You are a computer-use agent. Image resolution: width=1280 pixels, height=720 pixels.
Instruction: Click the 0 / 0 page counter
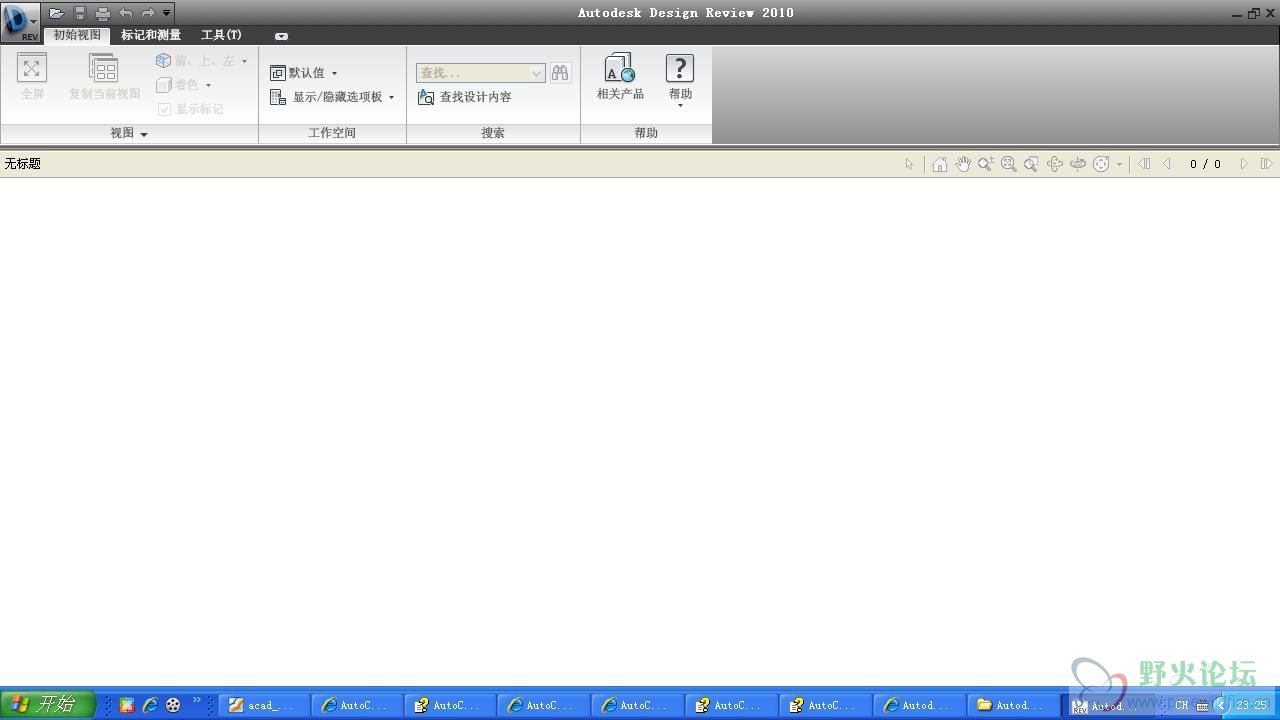pos(1205,164)
